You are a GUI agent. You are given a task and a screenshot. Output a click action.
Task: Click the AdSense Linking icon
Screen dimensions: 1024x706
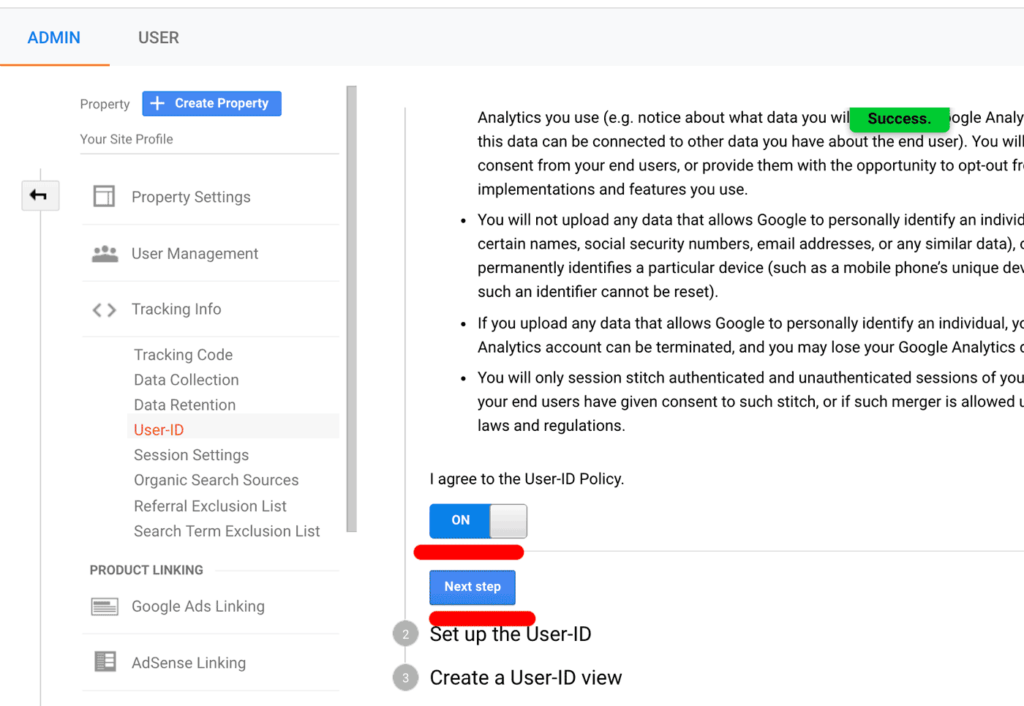point(103,662)
